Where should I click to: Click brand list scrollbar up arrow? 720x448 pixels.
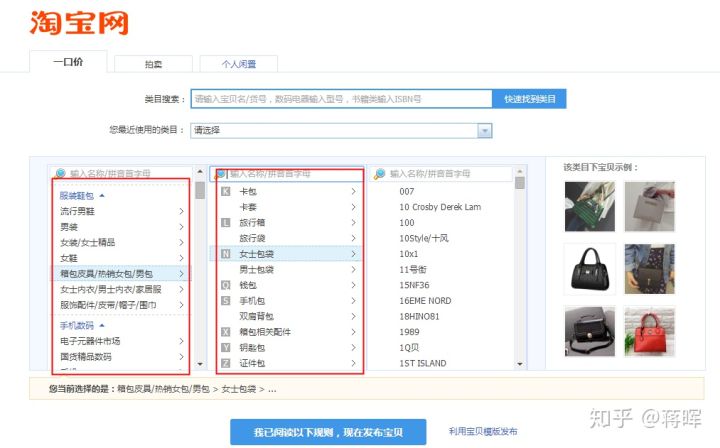pyautogui.click(x=520, y=172)
